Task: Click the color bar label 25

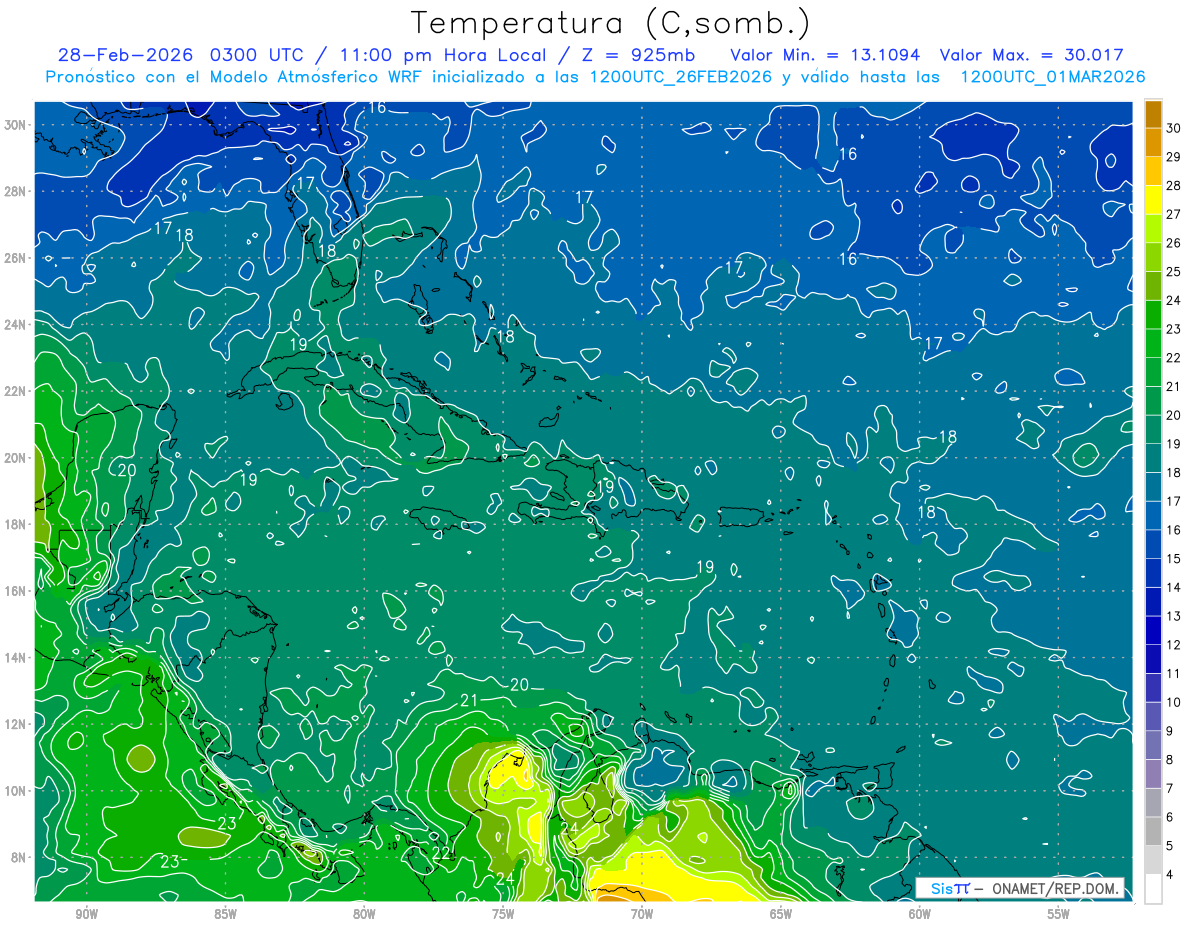Action: (x=1174, y=272)
